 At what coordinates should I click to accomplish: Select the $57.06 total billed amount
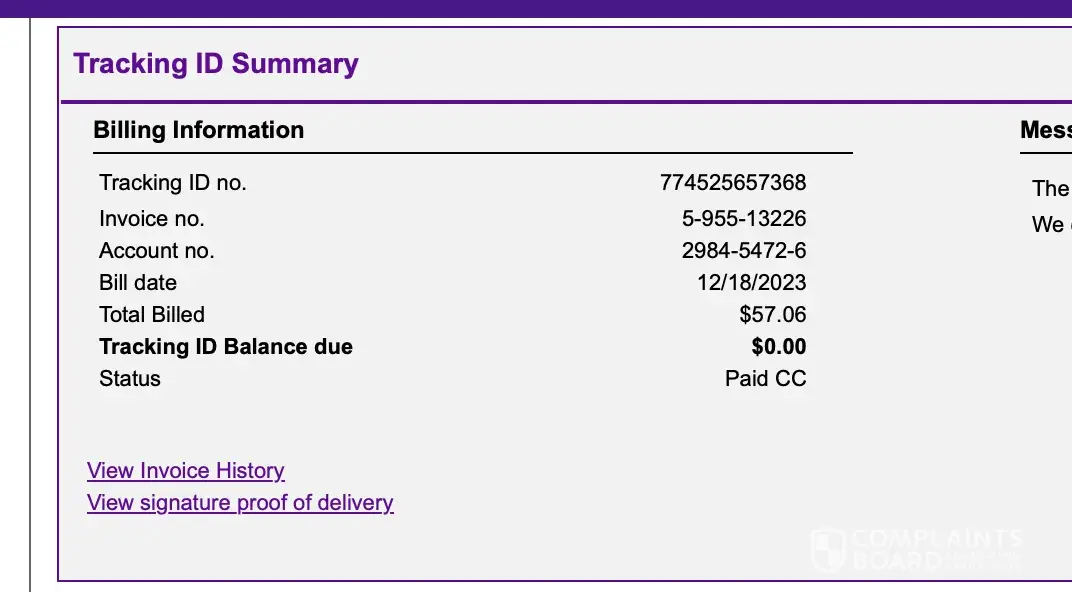(x=772, y=315)
